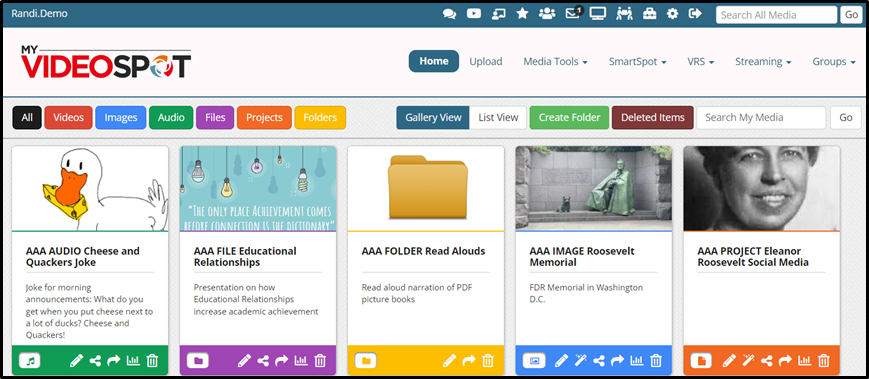This screenshot has width=869, height=379.
Task: Open Deleted Items
Action: pos(652,117)
